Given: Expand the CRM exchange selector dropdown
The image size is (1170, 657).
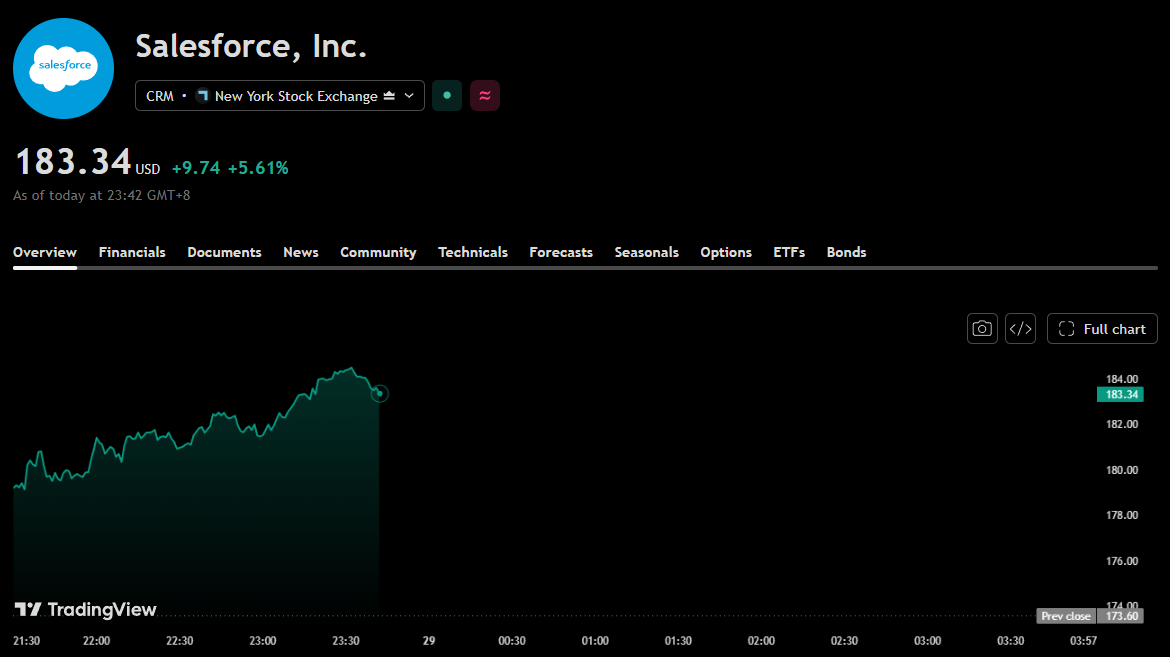Looking at the screenshot, I should pos(280,96).
